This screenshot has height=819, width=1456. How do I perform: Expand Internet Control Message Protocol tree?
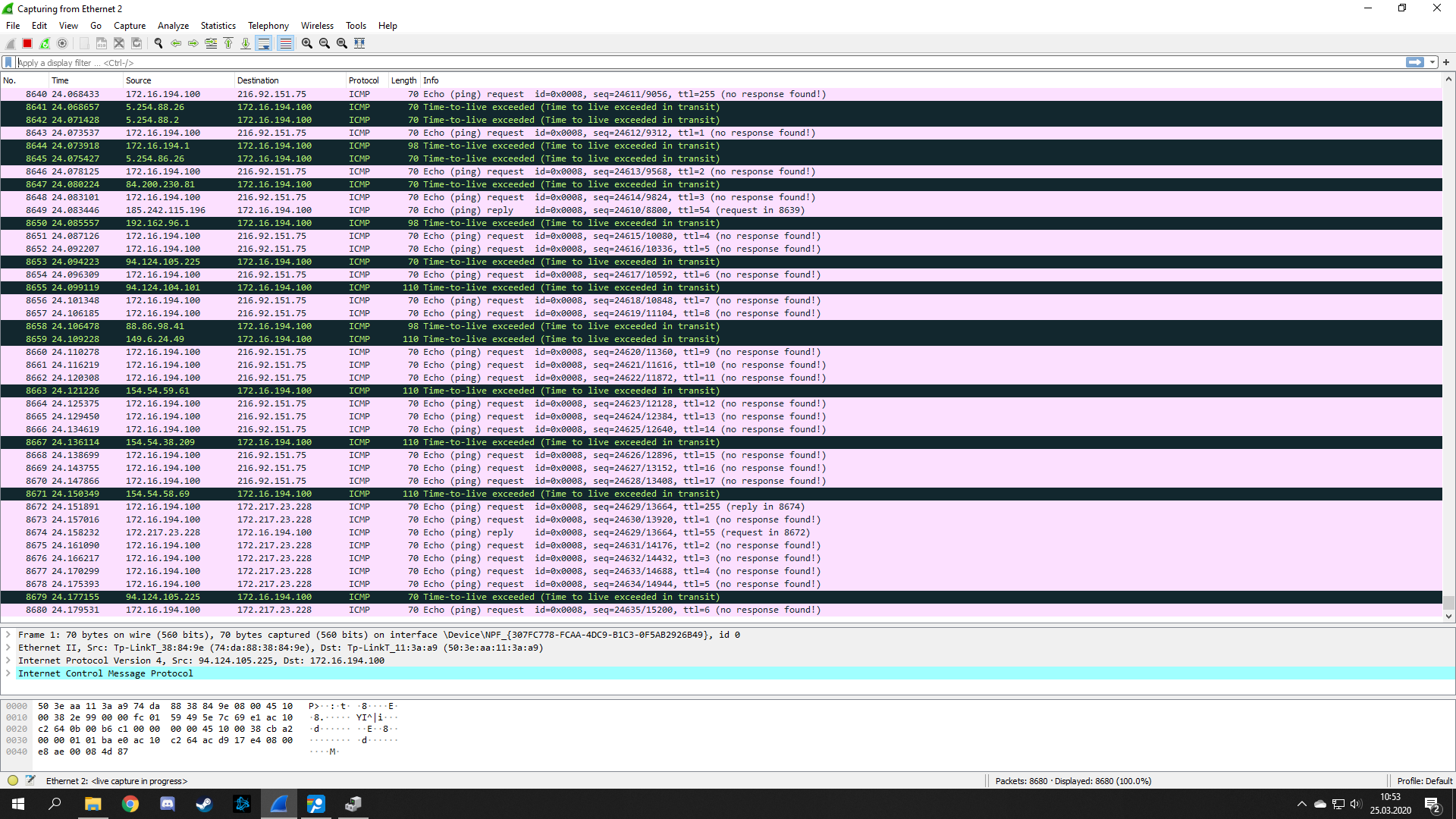8,673
